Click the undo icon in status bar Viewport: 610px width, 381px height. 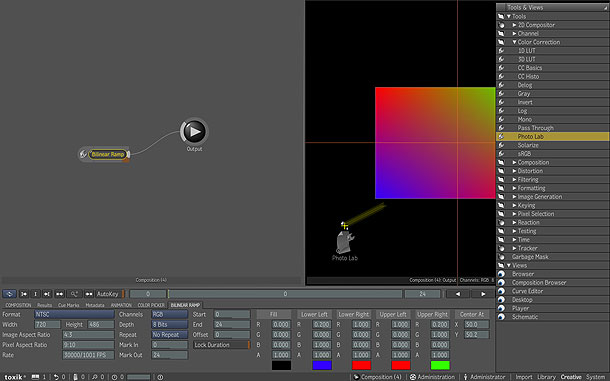56,377
